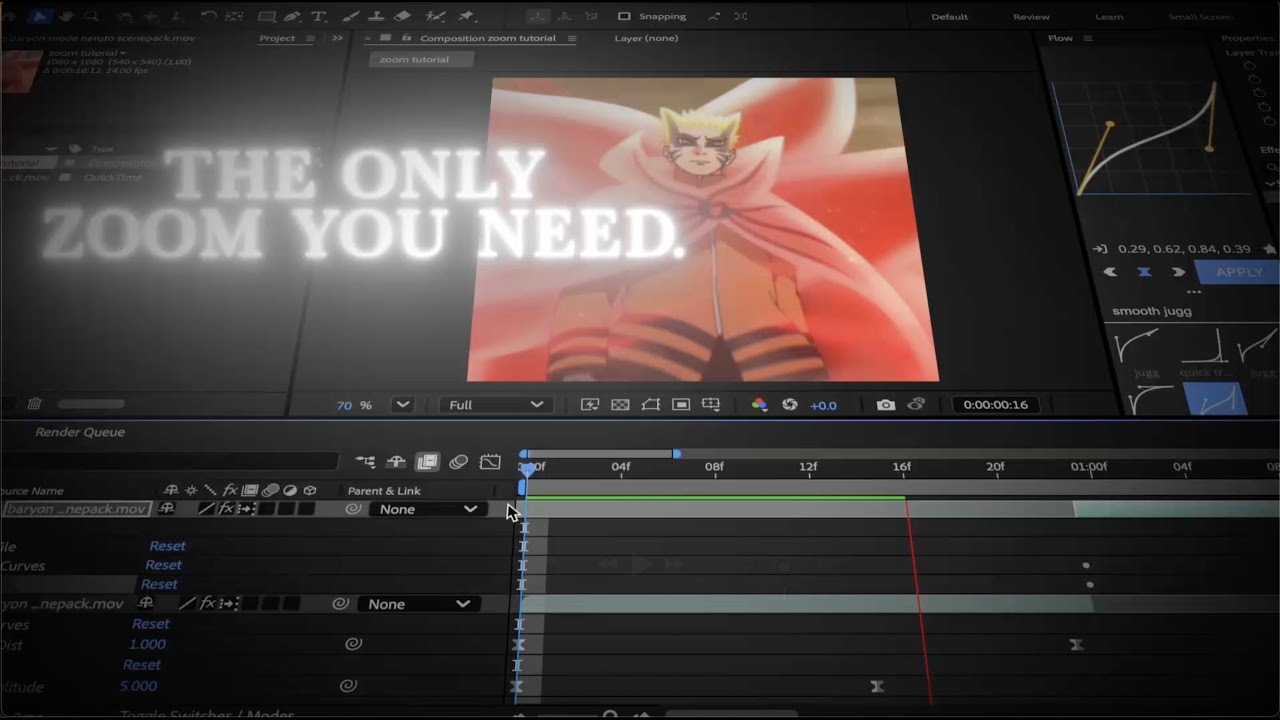The width and height of the screenshot is (1280, 720).
Task: Toggle the composition panel lock icon
Action: 406,38
